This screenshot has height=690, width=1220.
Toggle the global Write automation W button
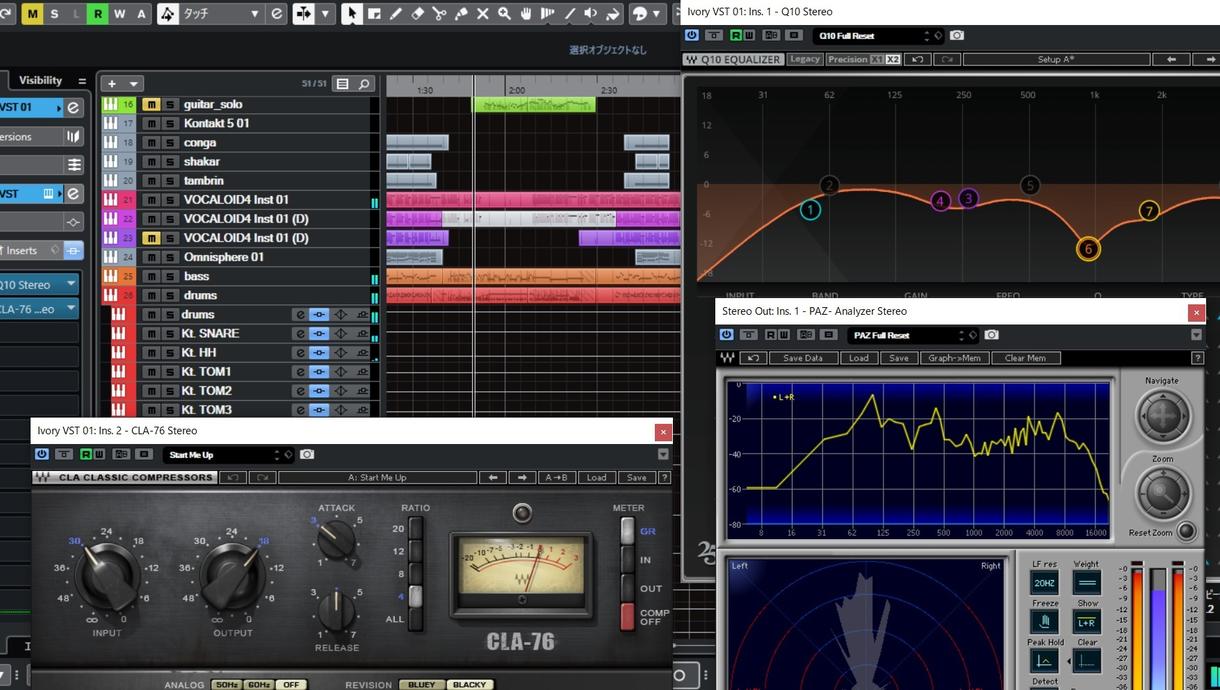120,14
